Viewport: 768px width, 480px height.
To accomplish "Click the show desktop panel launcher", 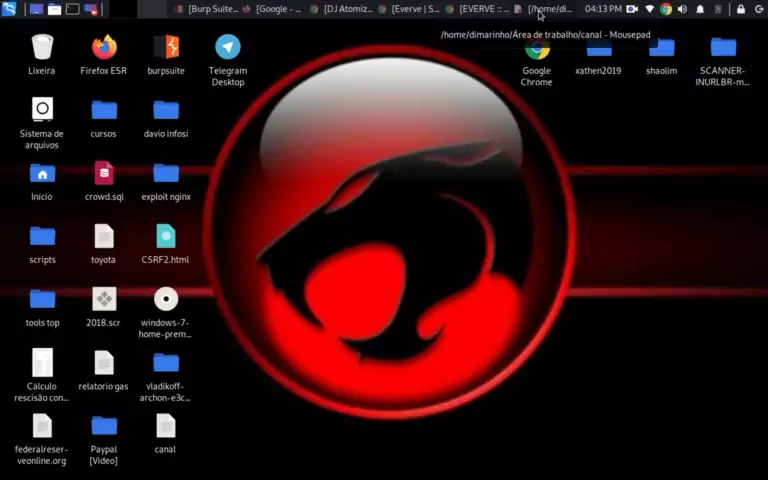I will 36,9.
